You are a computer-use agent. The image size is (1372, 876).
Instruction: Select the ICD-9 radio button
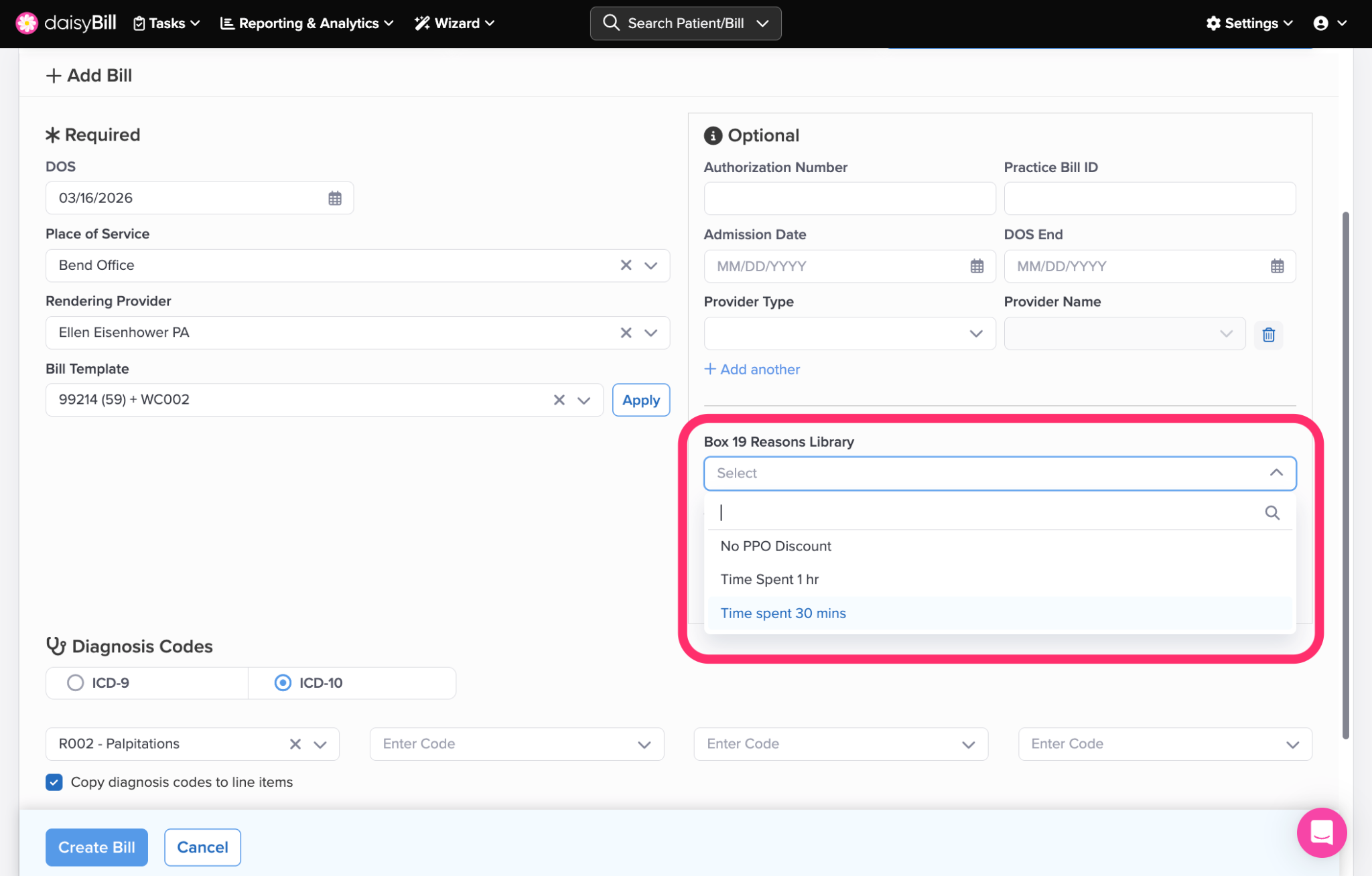click(76, 682)
